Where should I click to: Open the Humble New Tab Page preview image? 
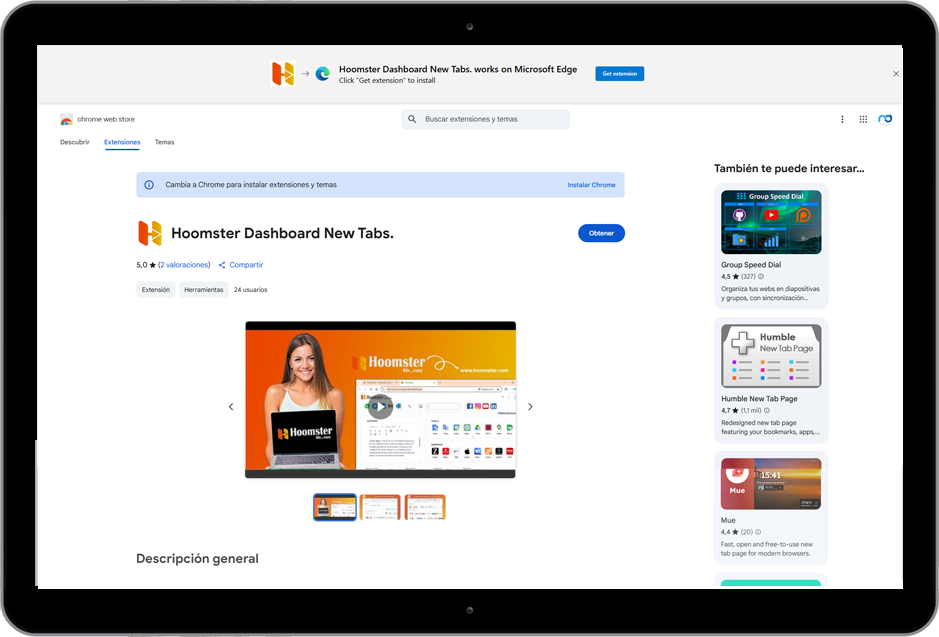[x=771, y=356]
